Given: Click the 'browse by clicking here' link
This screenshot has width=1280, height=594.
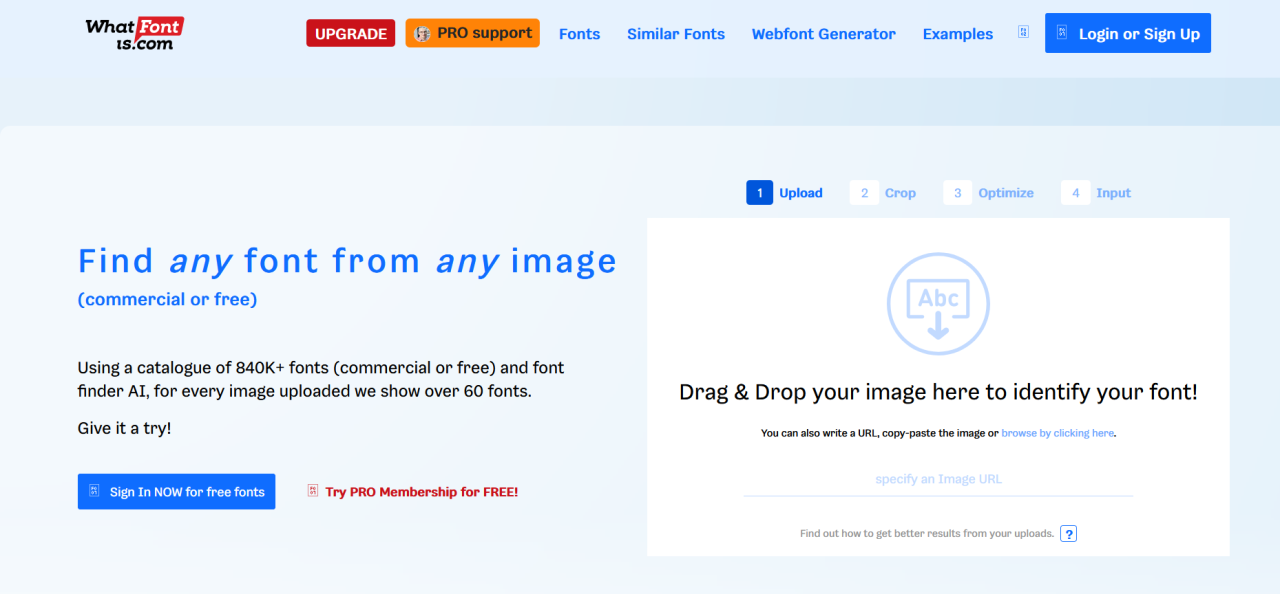Looking at the screenshot, I should pos(1057,433).
